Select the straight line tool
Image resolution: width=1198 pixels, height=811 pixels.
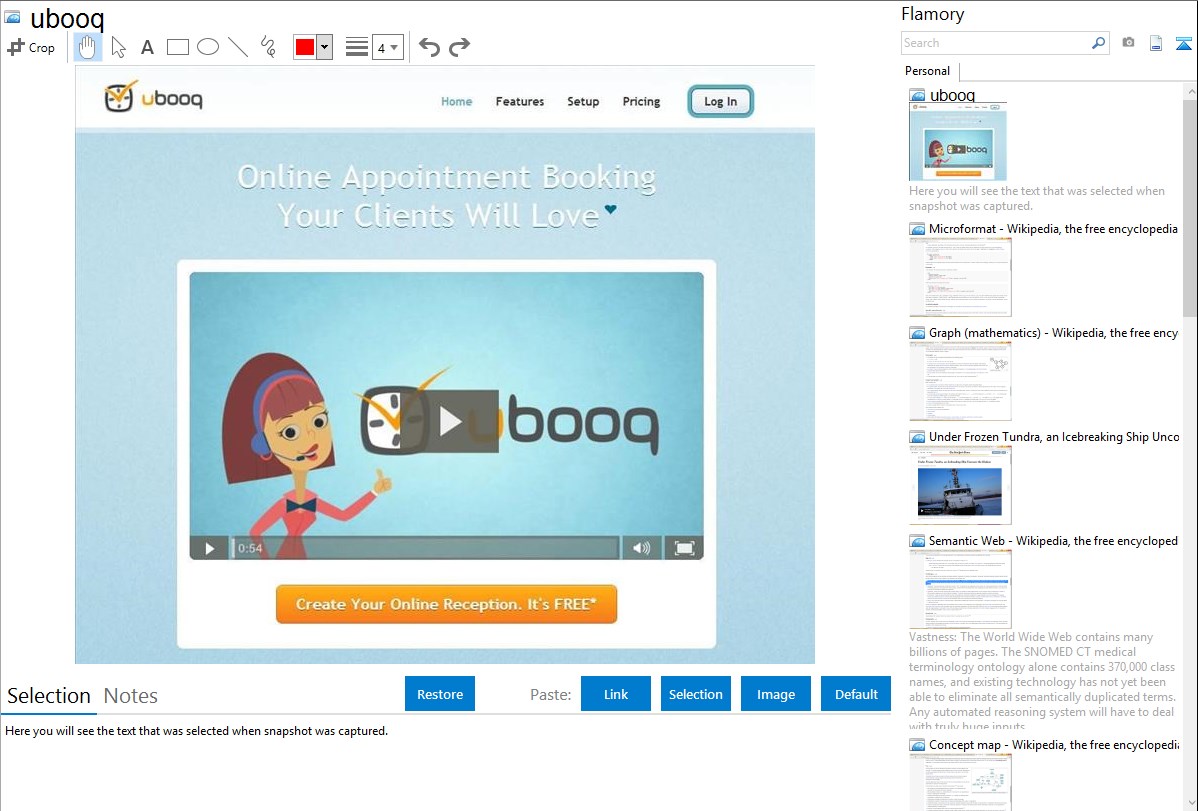pos(238,47)
